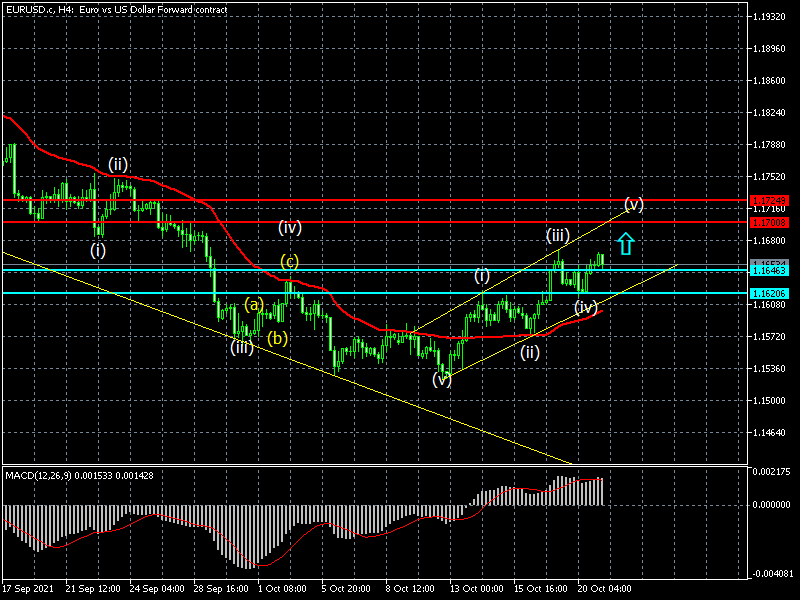Click the cyan 1.16463 price label
Screen dimensions: 800x600
tap(770, 270)
